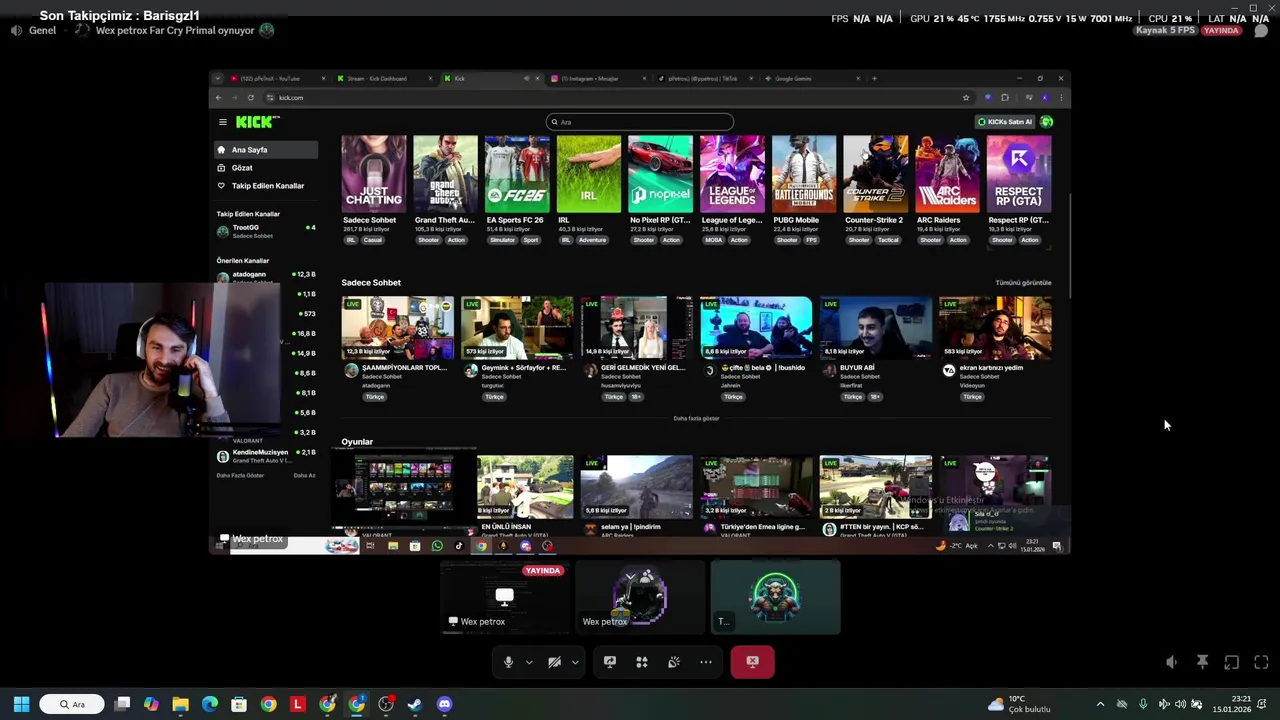Viewport: 1280px width, 720px height.
Task: Turn on the camera
Action: pyautogui.click(x=554, y=662)
